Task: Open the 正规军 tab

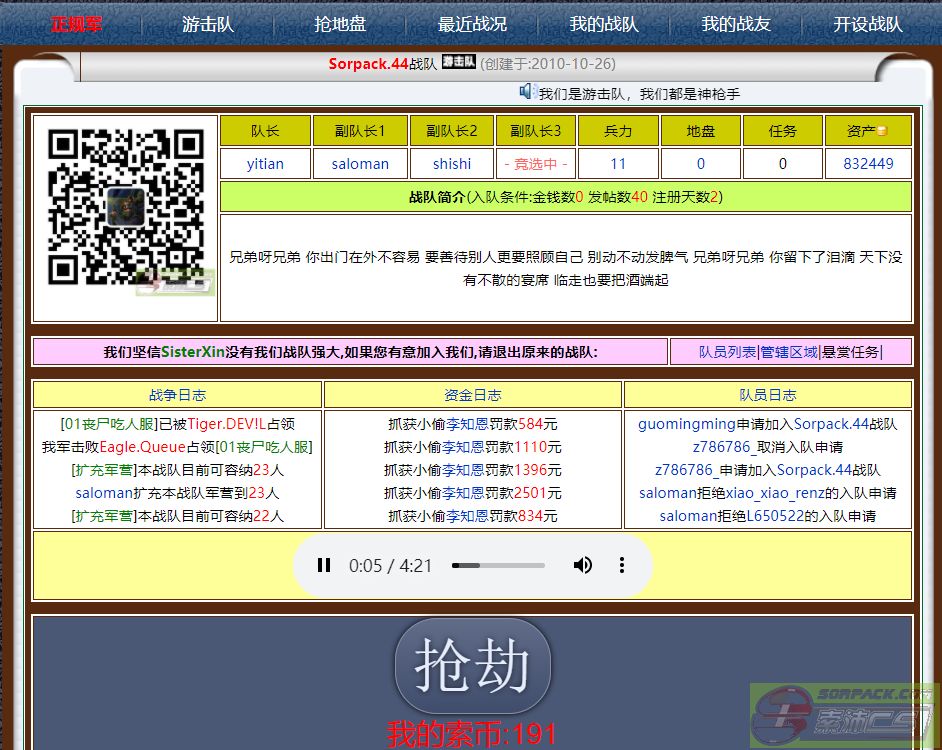Action: coord(77,24)
